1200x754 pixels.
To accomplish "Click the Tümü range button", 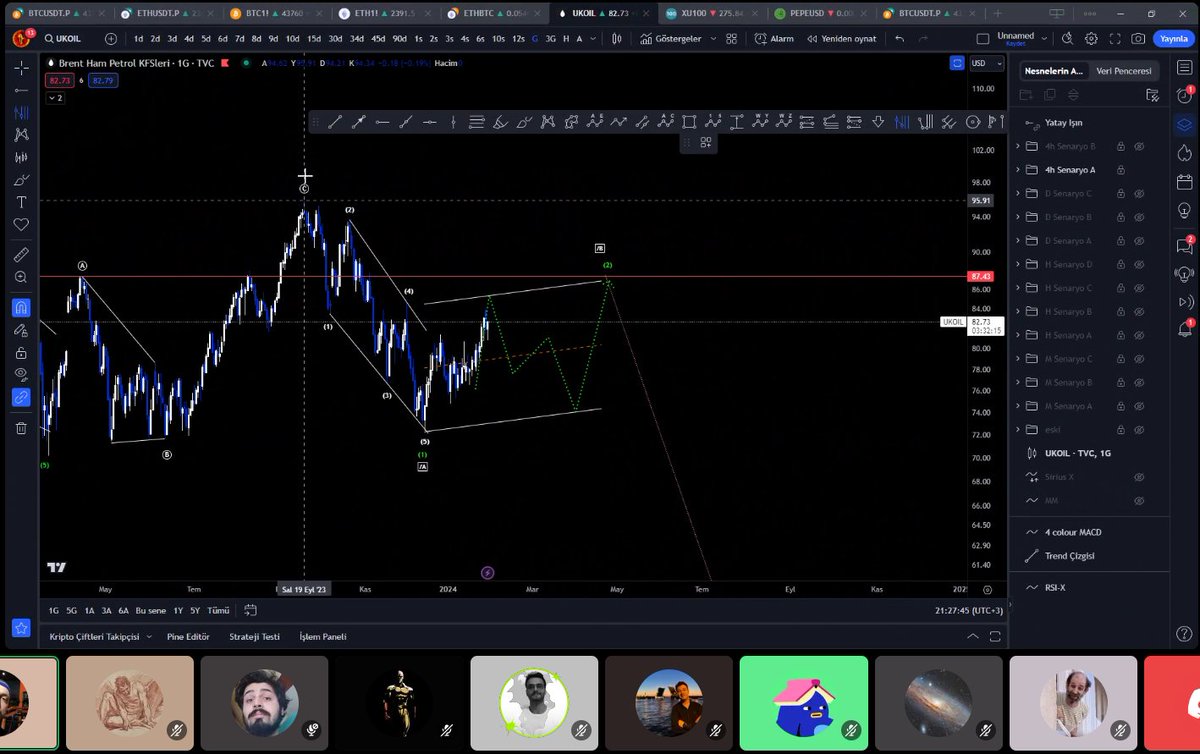I will [x=218, y=610].
